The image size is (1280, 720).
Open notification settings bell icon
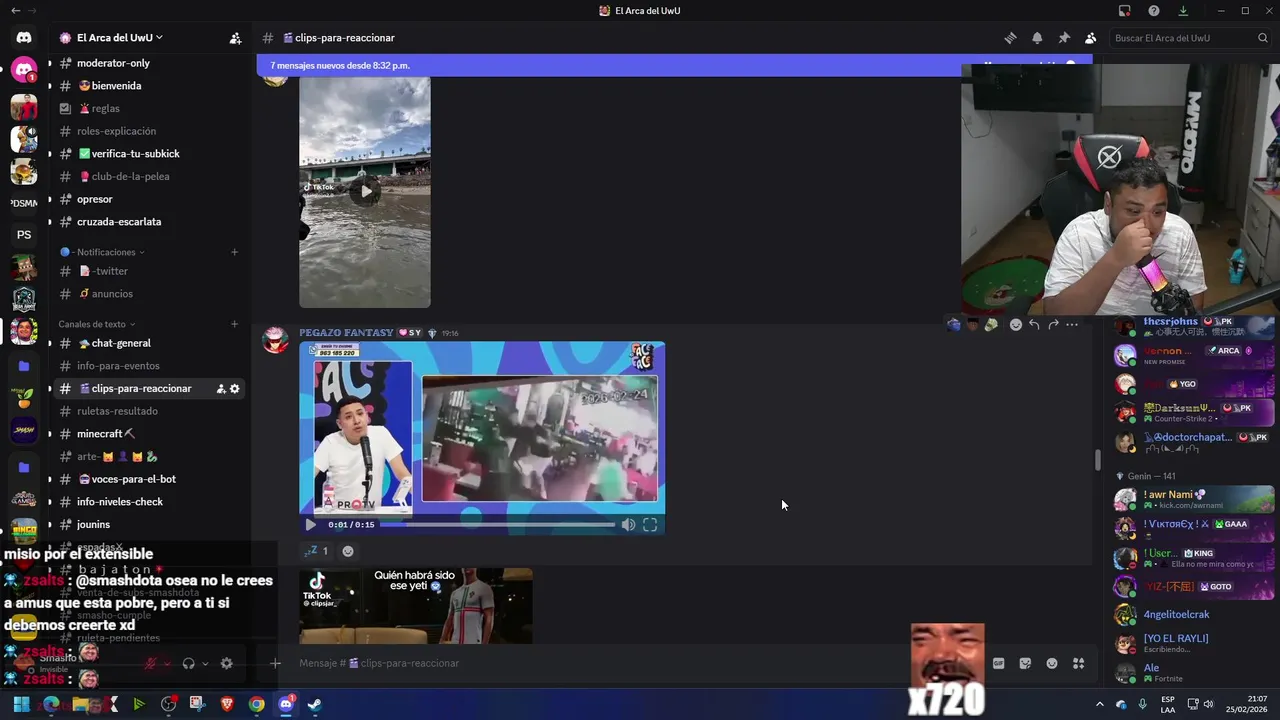[x=1037, y=38]
